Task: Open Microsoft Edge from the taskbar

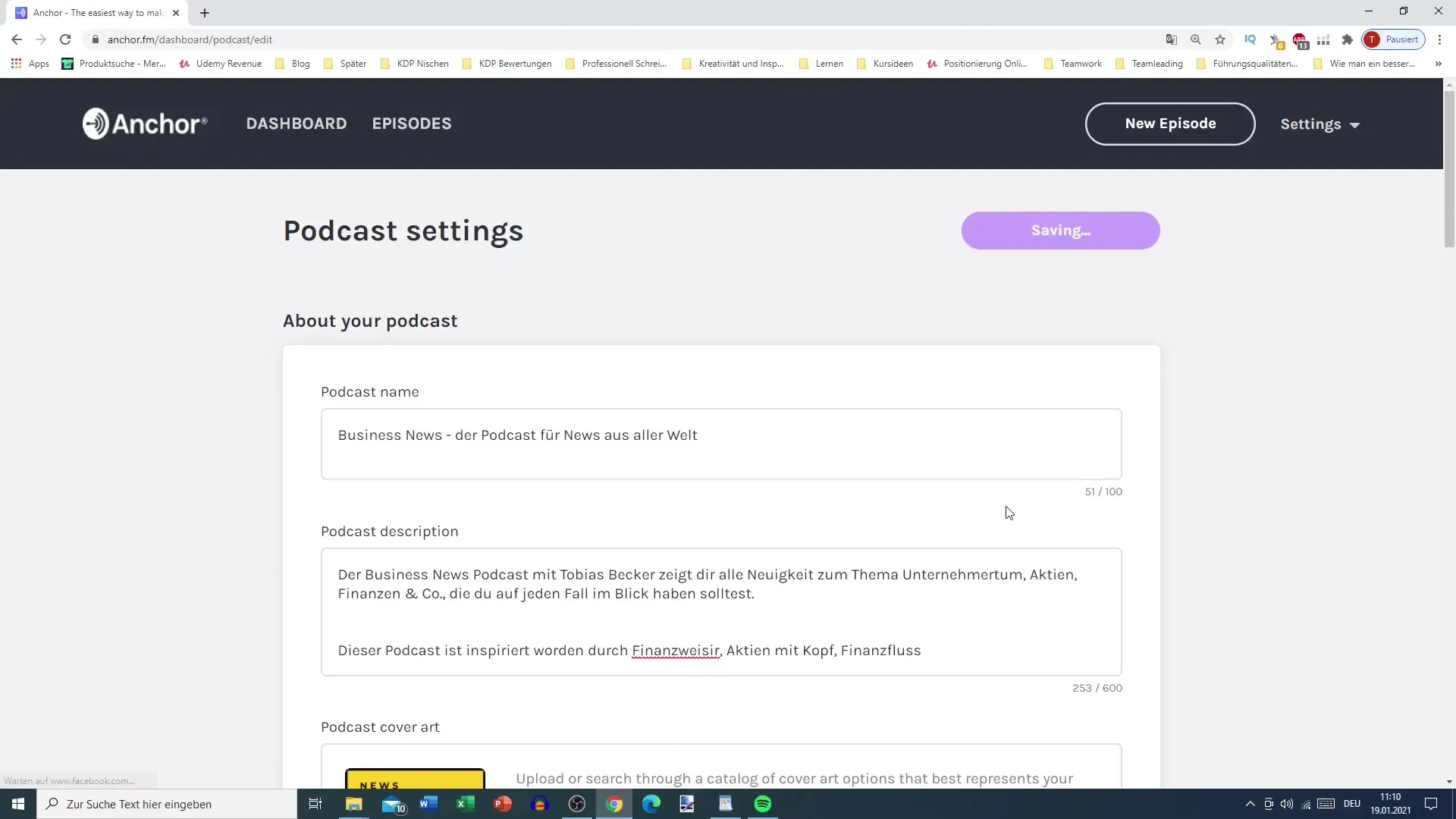Action: (x=651, y=804)
